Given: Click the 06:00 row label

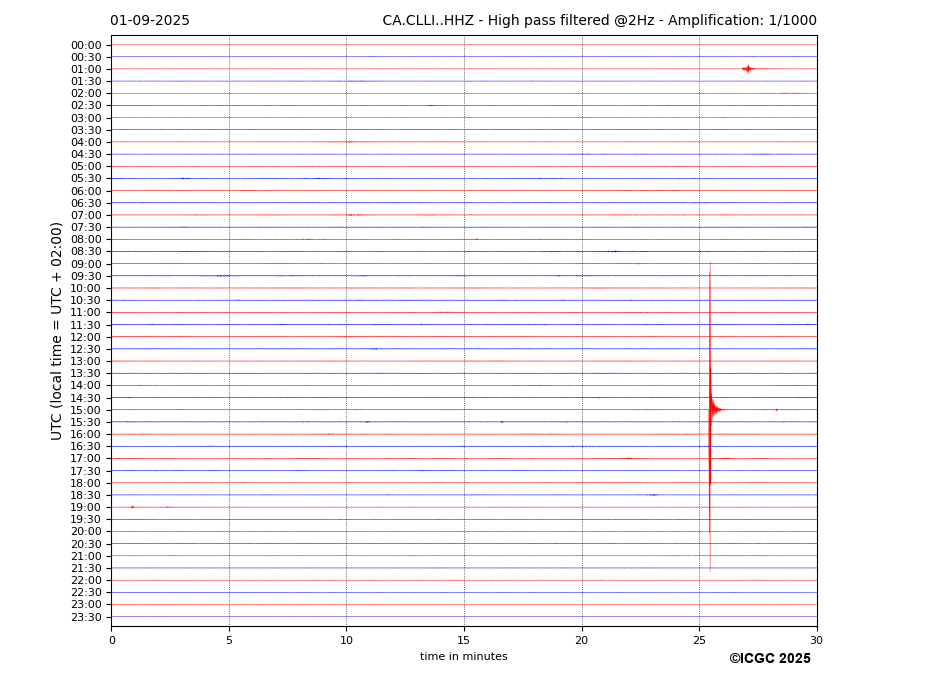Looking at the screenshot, I should click(x=86, y=191).
